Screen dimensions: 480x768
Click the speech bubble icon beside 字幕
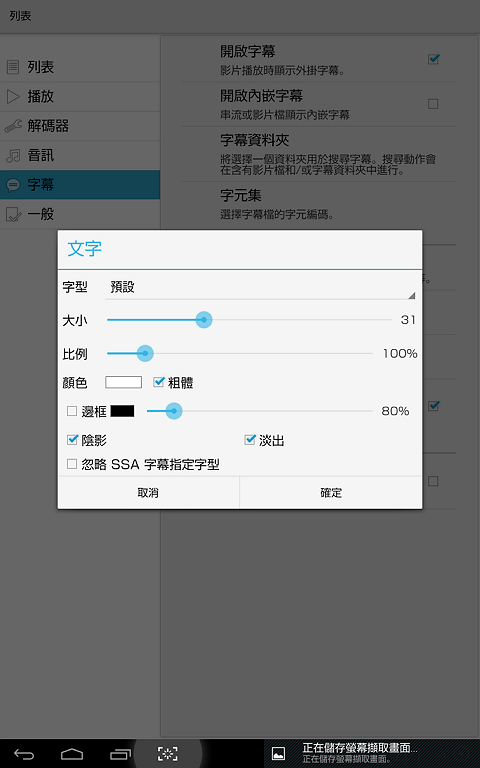13,185
